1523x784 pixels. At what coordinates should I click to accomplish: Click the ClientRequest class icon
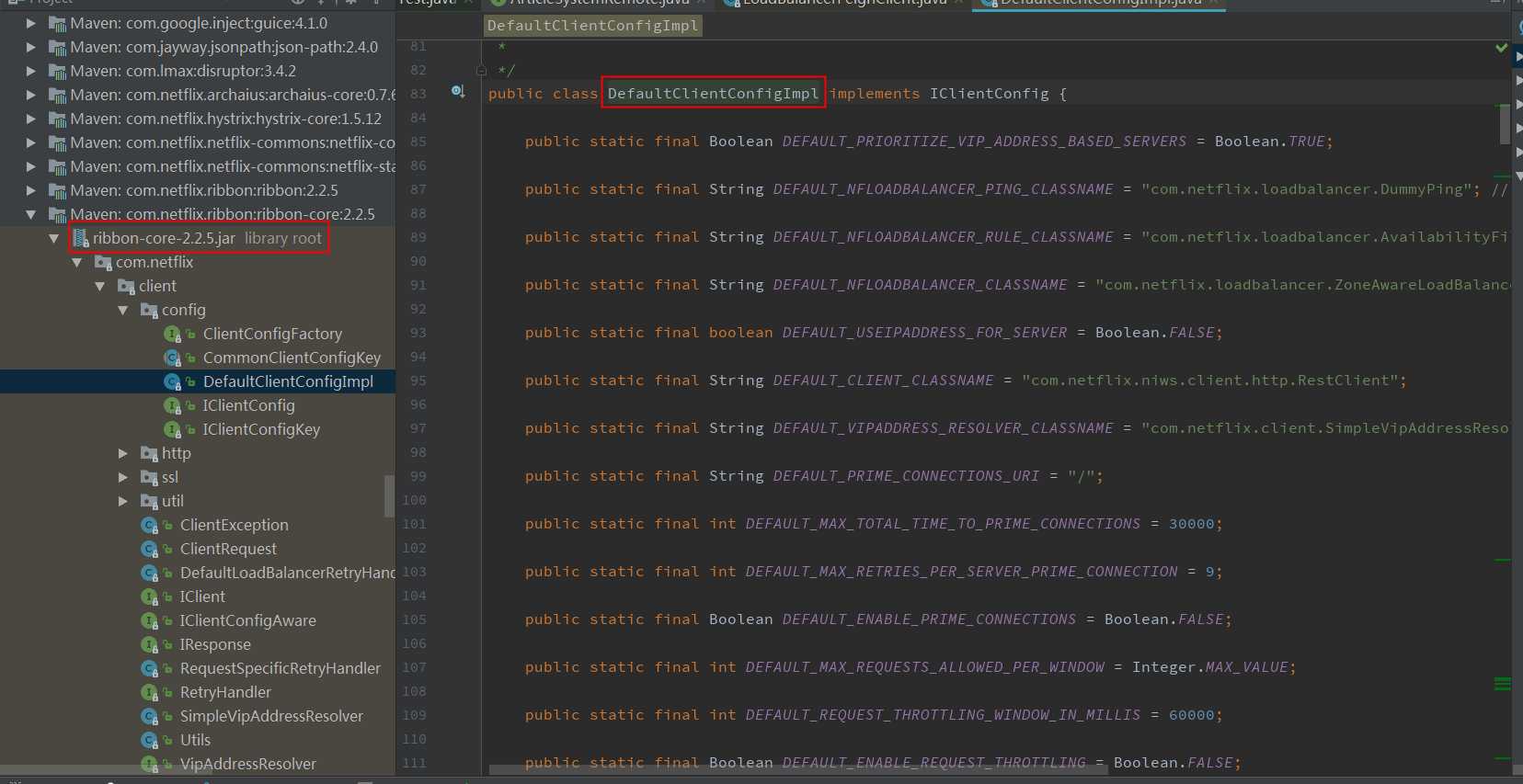click(149, 549)
